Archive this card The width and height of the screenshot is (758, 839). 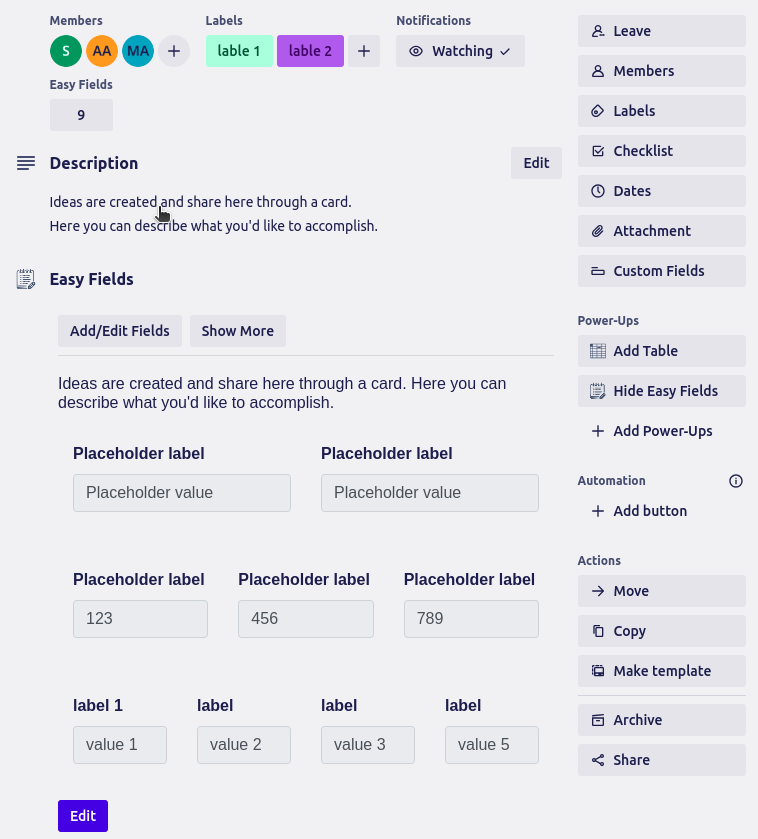click(662, 720)
